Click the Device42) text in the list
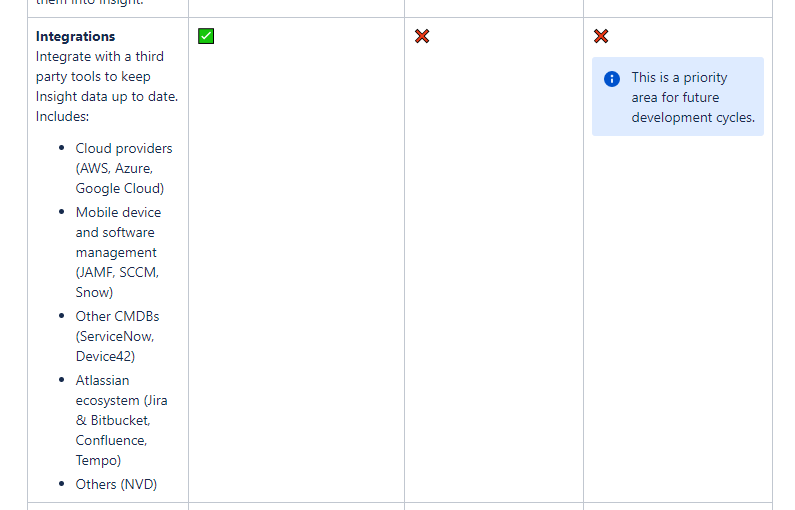795x510 pixels. point(105,356)
